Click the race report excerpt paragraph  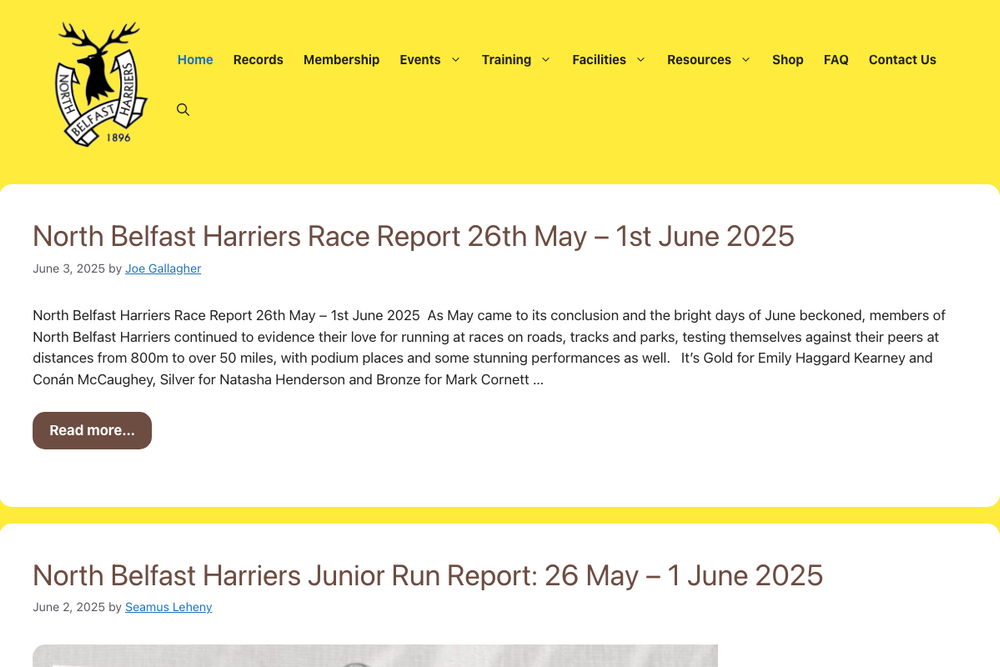click(489, 348)
